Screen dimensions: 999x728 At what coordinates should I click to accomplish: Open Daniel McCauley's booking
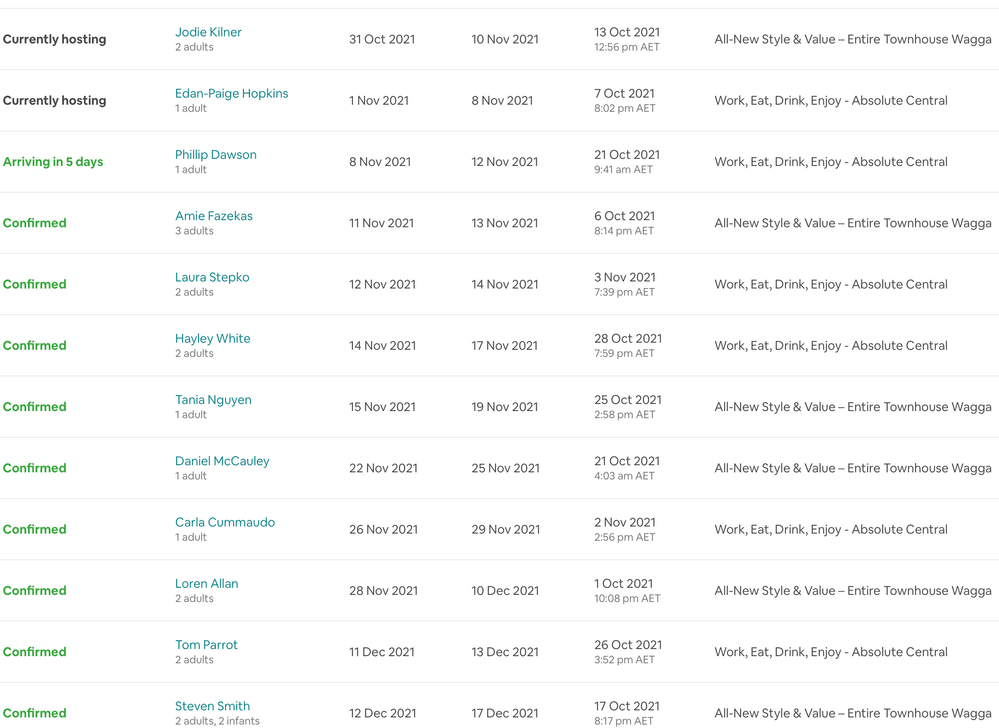[222, 461]
